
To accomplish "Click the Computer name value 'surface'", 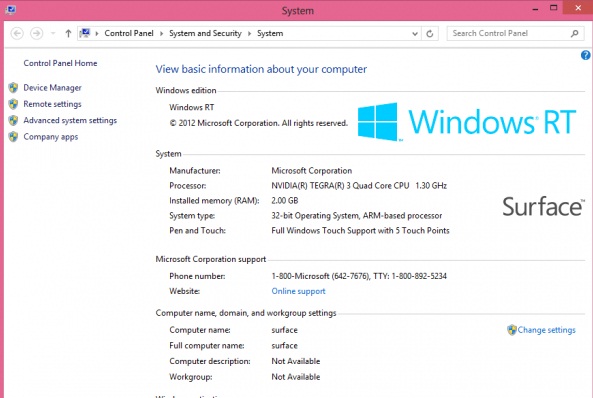I will pos(284,330).
